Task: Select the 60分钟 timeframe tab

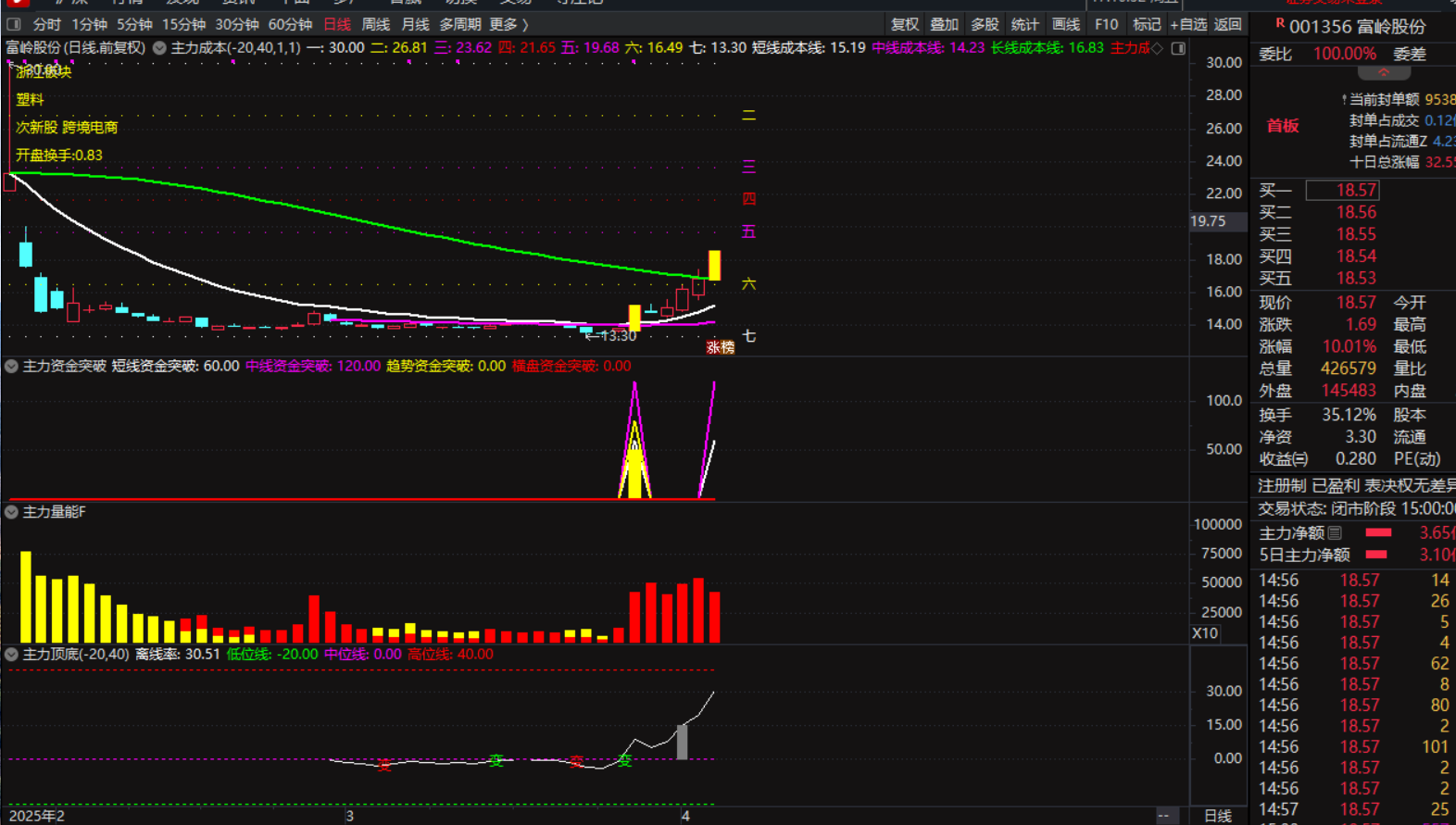Action: (290, 24)
